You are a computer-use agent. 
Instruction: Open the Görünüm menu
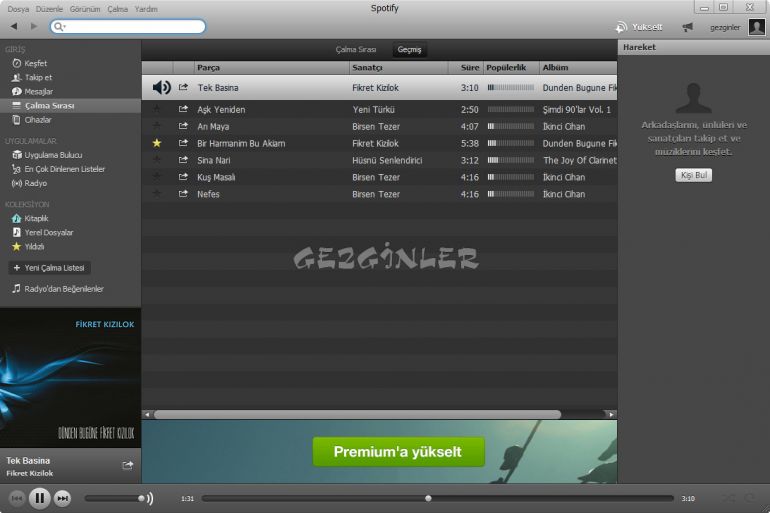coord(84,9)
